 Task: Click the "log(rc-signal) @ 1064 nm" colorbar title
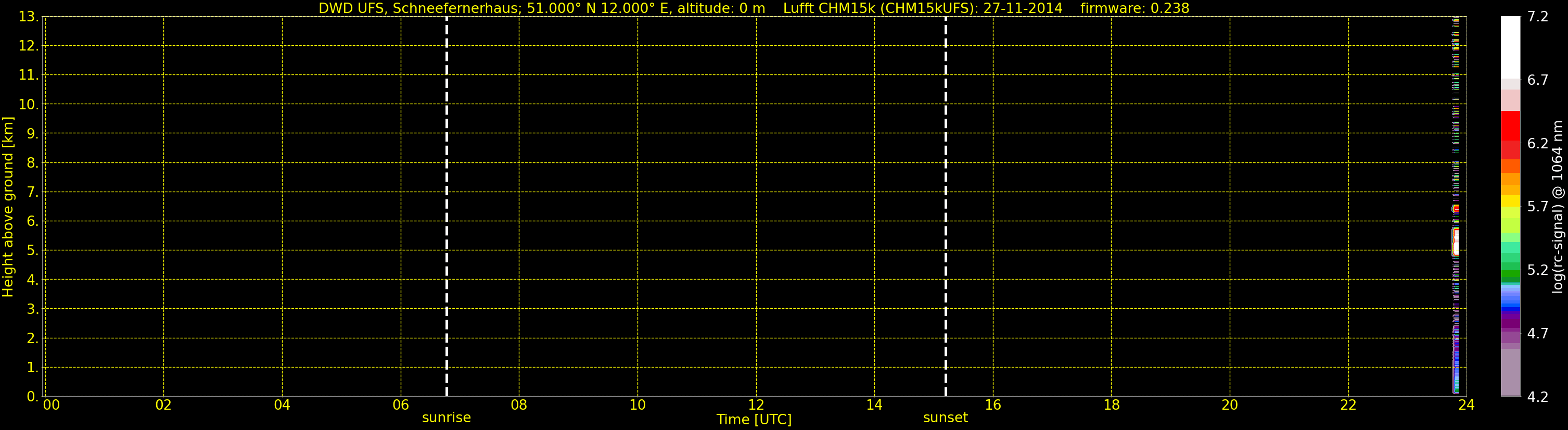1558,207
